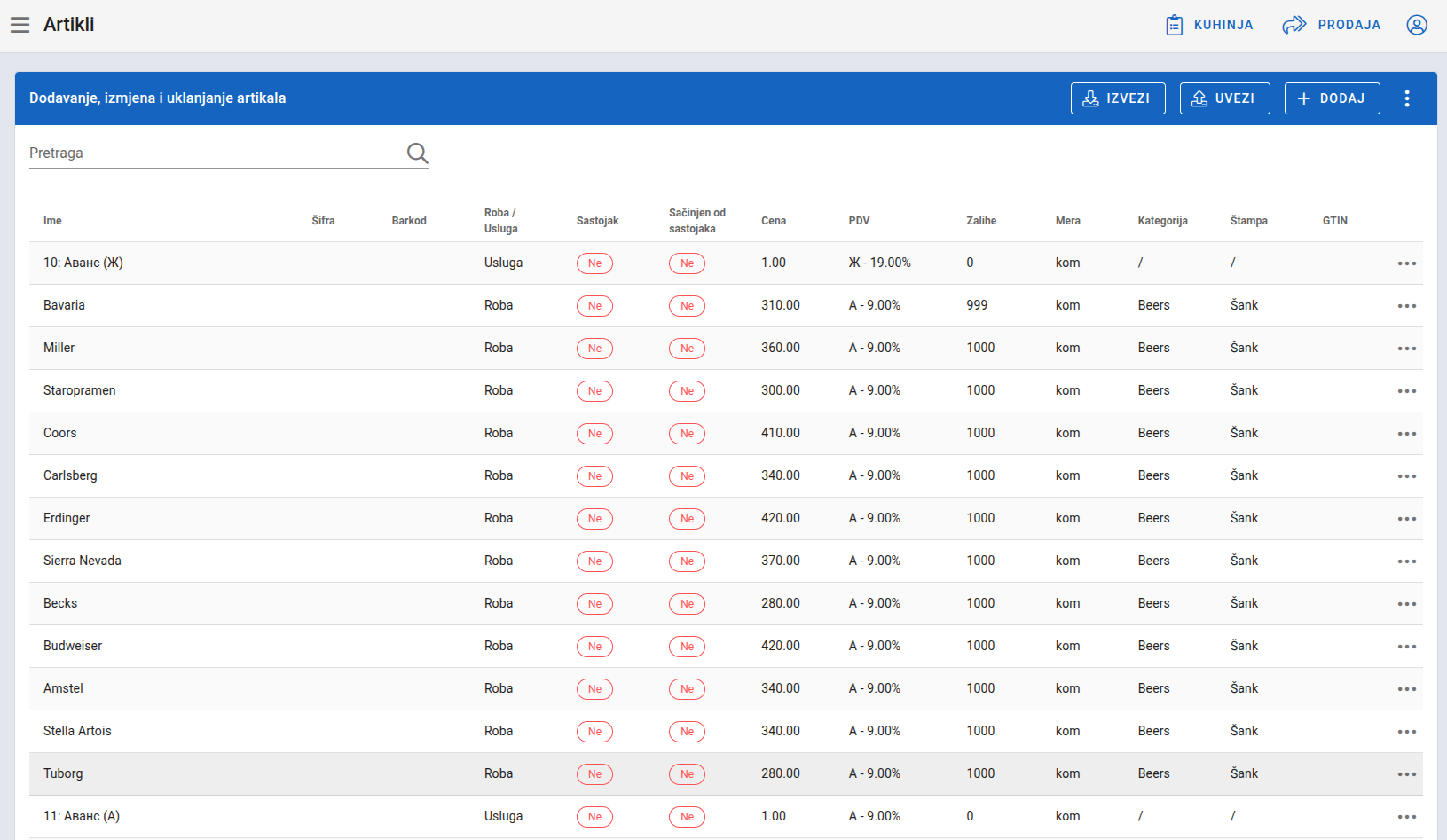Image resolution: width=1447 pixels, height=840 pixels.
Task: Open row options for 10: Аванс (Ж)
Action: [1407, 263]
